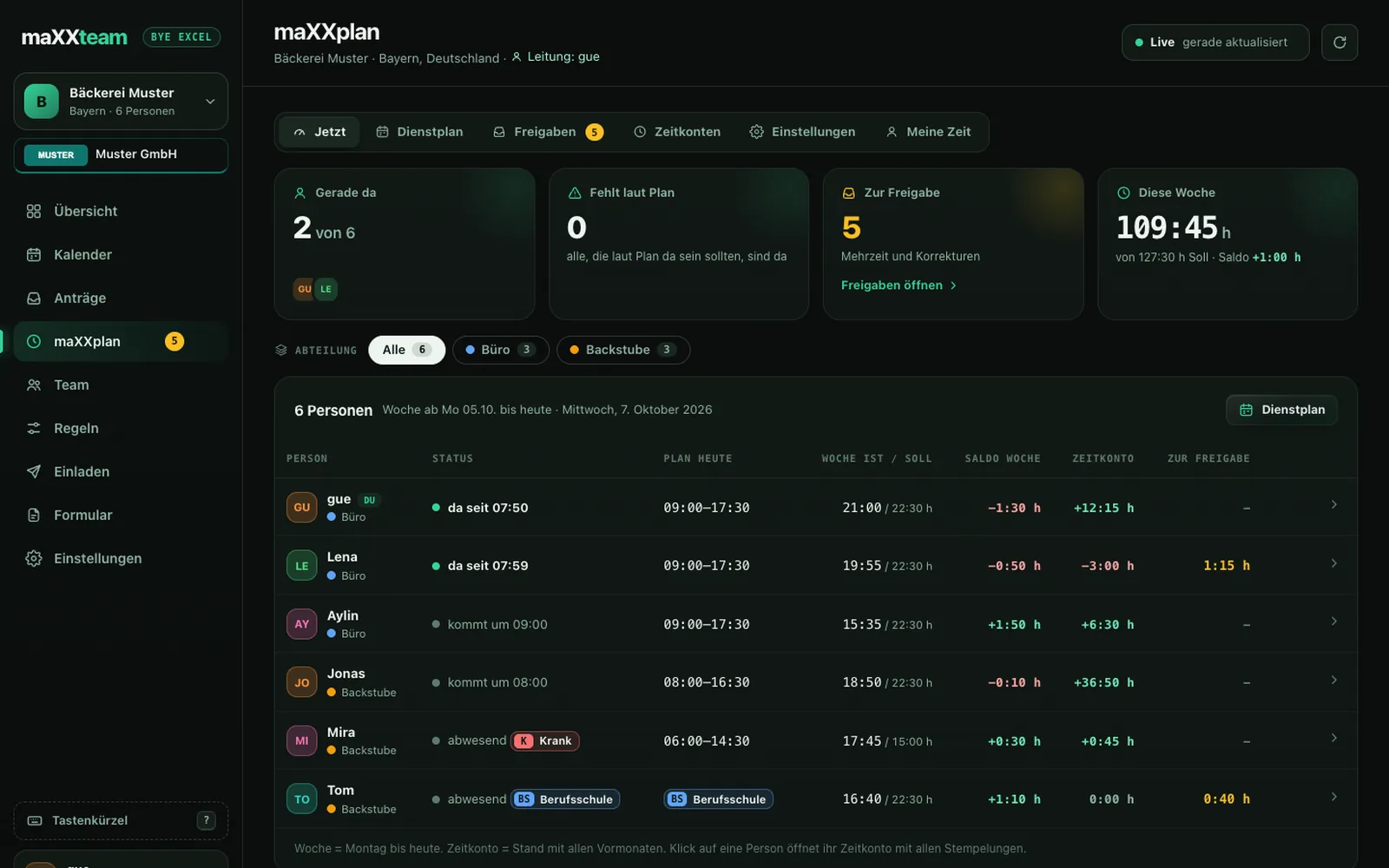Switch to the Dienstplan tab

point(419,132)
